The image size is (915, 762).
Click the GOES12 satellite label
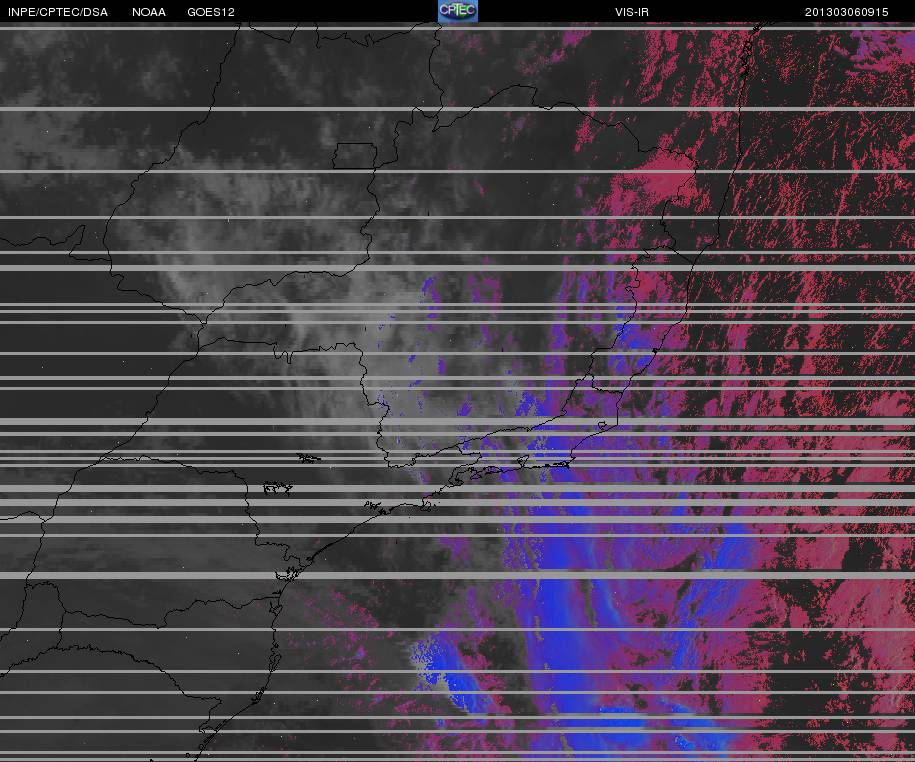(x=211, y=12)
